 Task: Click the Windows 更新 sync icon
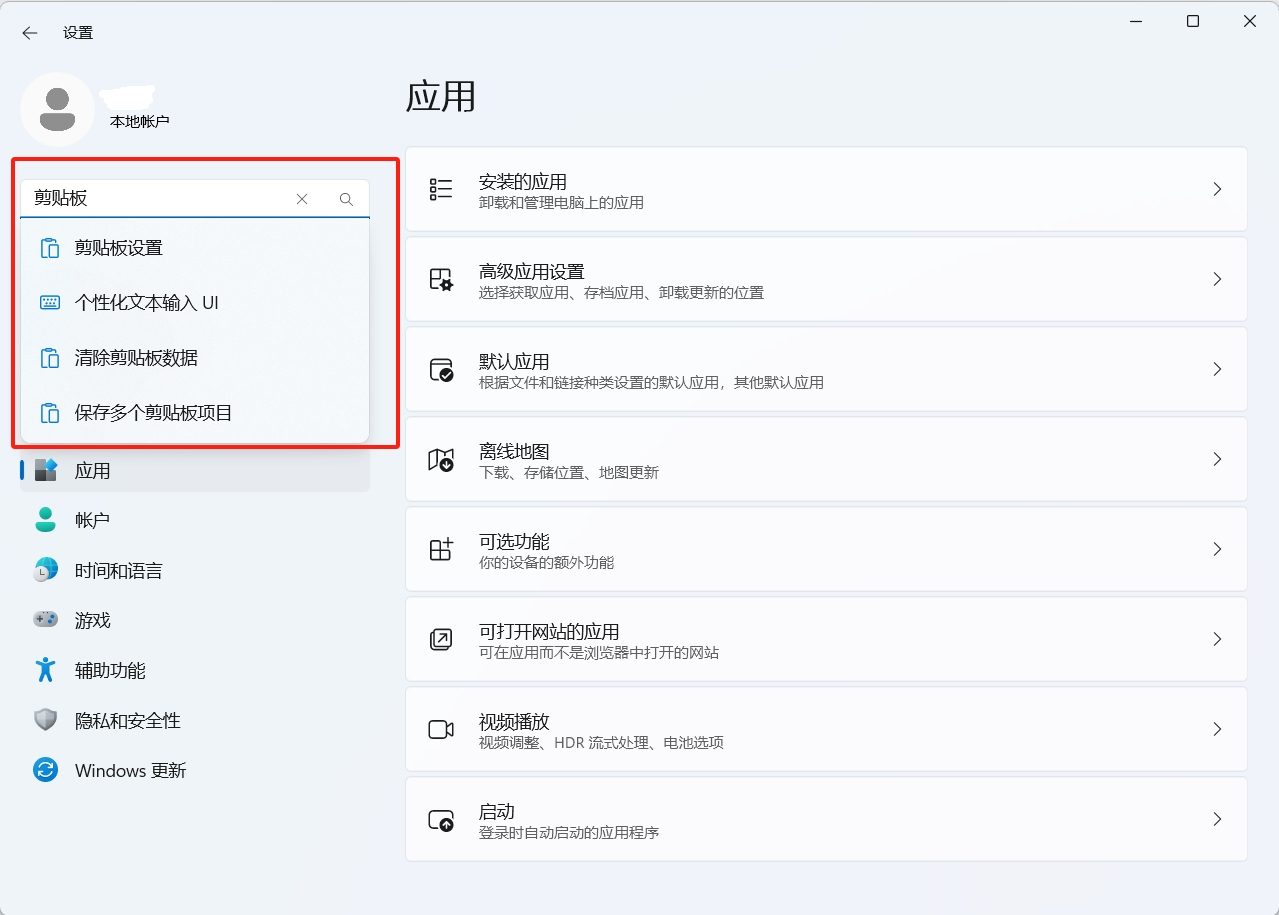tap(46, 770)
